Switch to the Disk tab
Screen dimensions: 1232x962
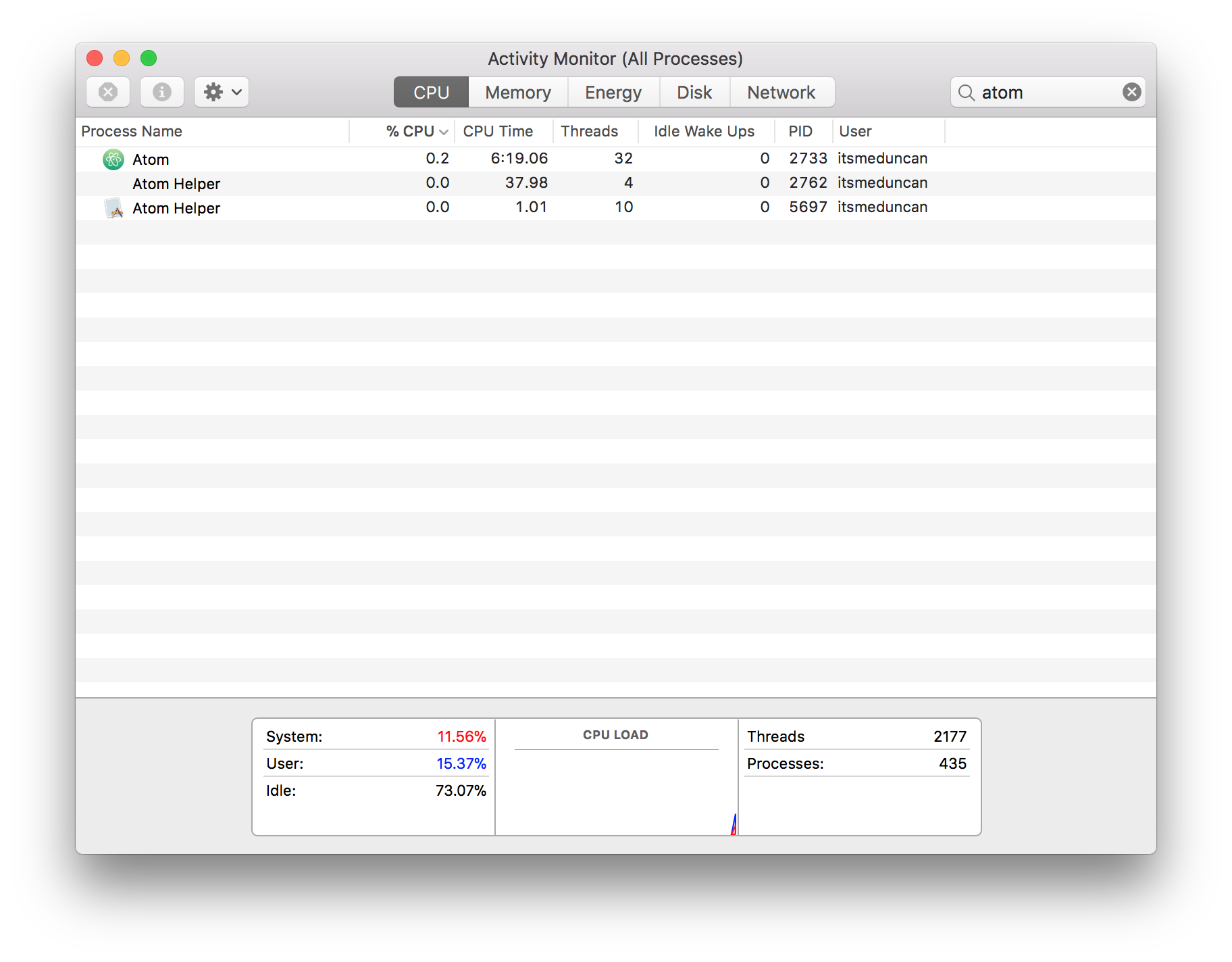694,92
